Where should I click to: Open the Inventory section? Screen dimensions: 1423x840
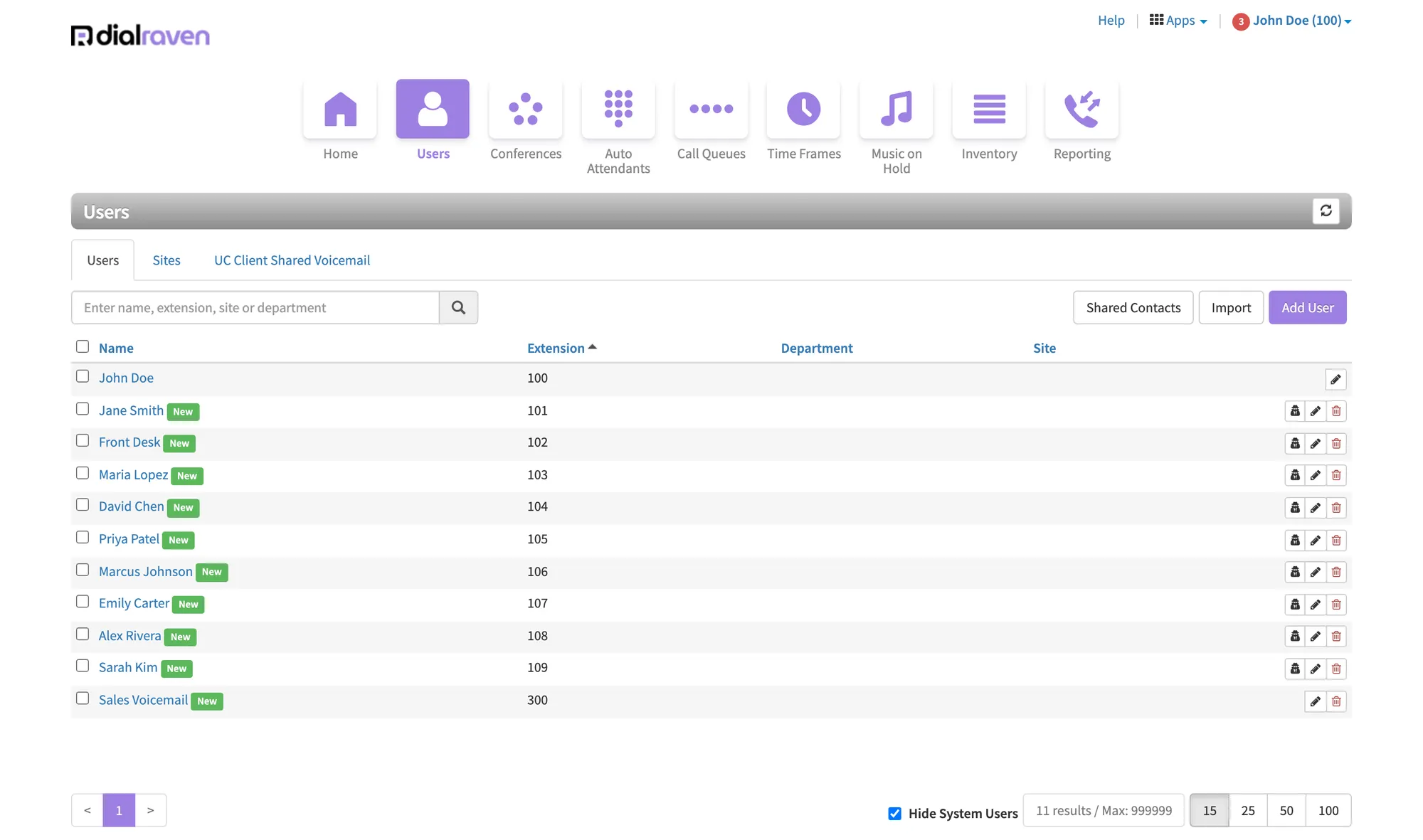[x=989, y=121]
